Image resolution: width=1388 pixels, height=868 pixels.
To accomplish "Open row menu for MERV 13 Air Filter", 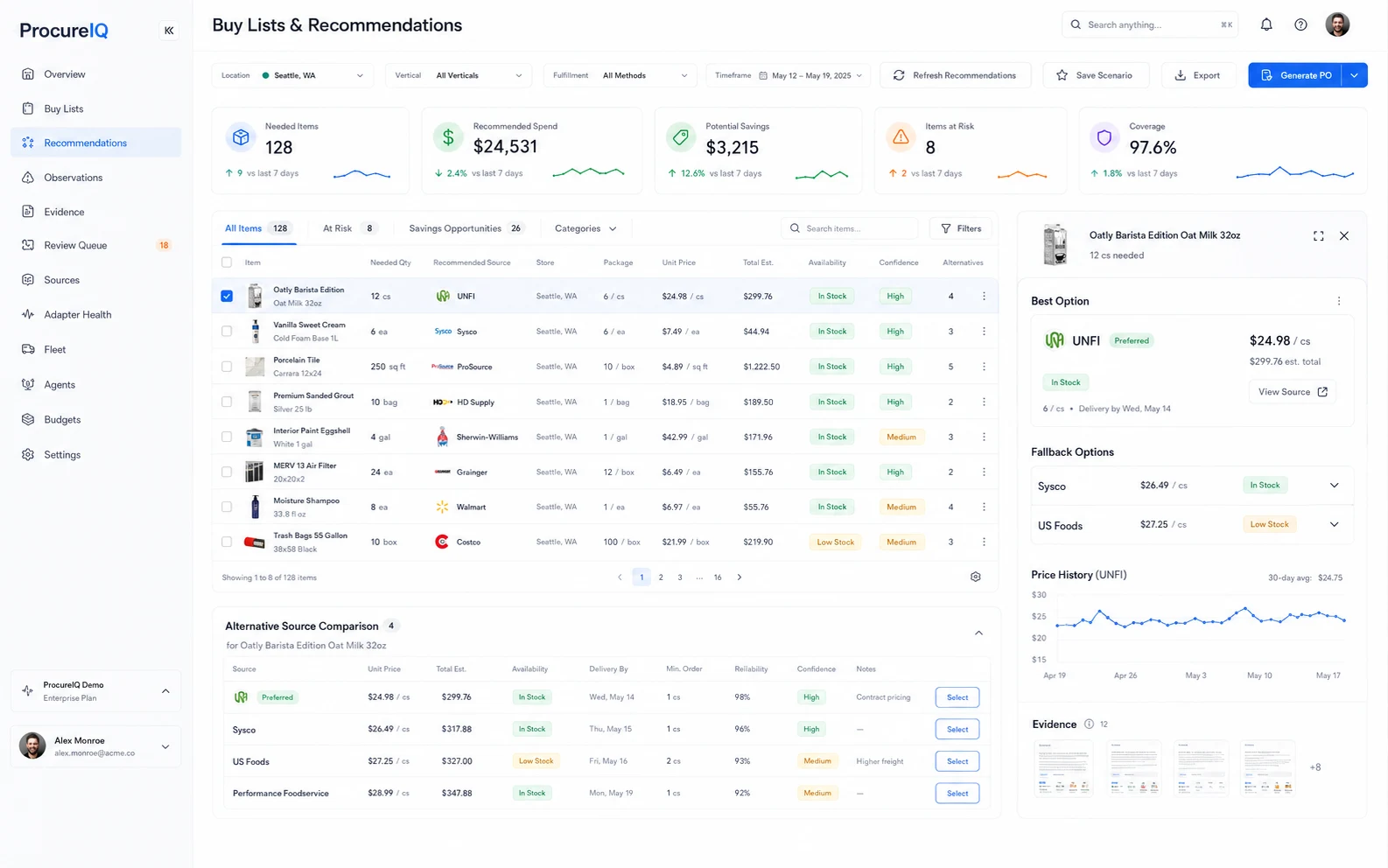I will pyautogui.click(x=984, y=472).
